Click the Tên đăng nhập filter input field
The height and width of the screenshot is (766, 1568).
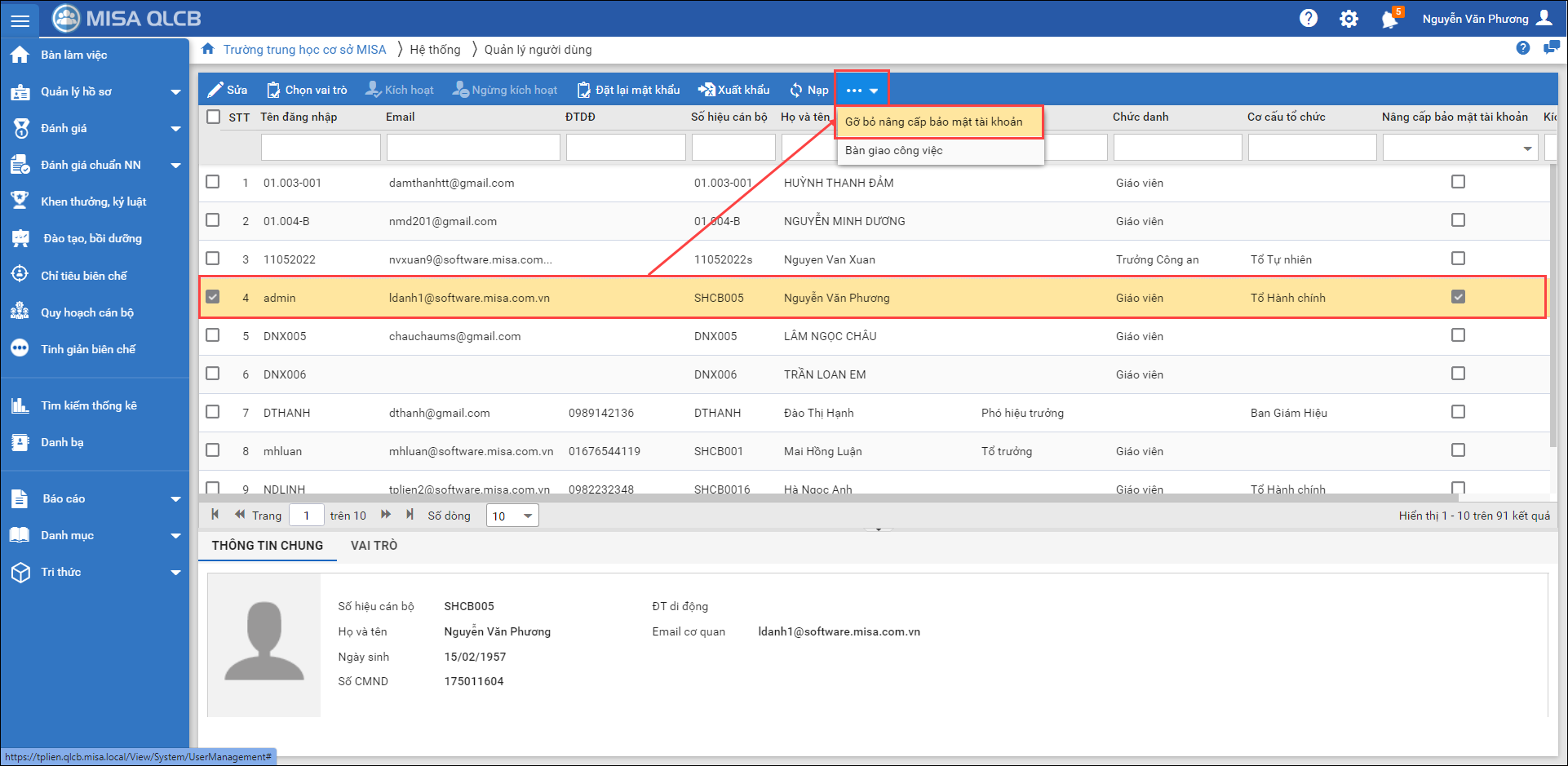click(321, 148)
